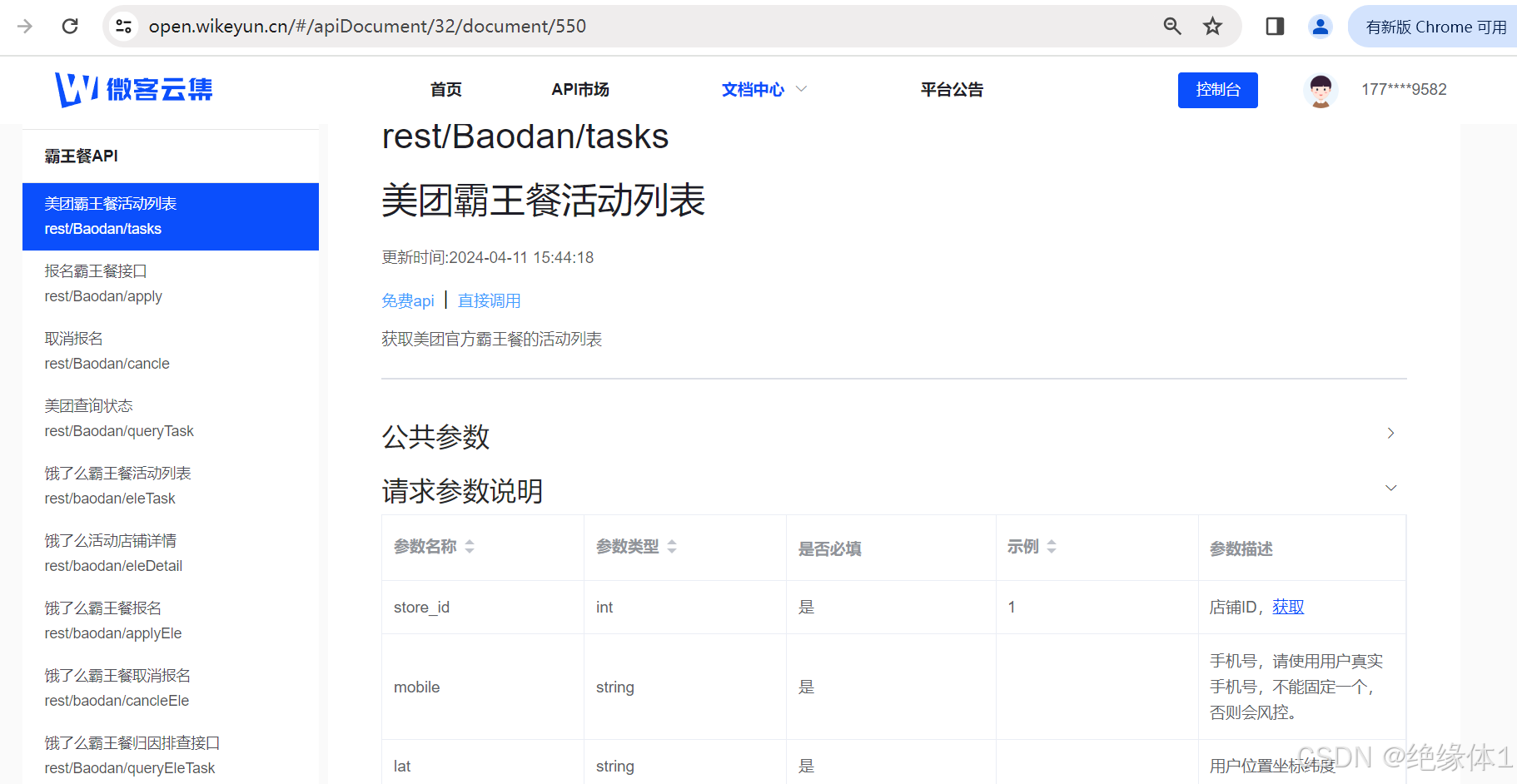Click the 控制台 button
The image size is (1517, 784).
[x=1218, y=90]
